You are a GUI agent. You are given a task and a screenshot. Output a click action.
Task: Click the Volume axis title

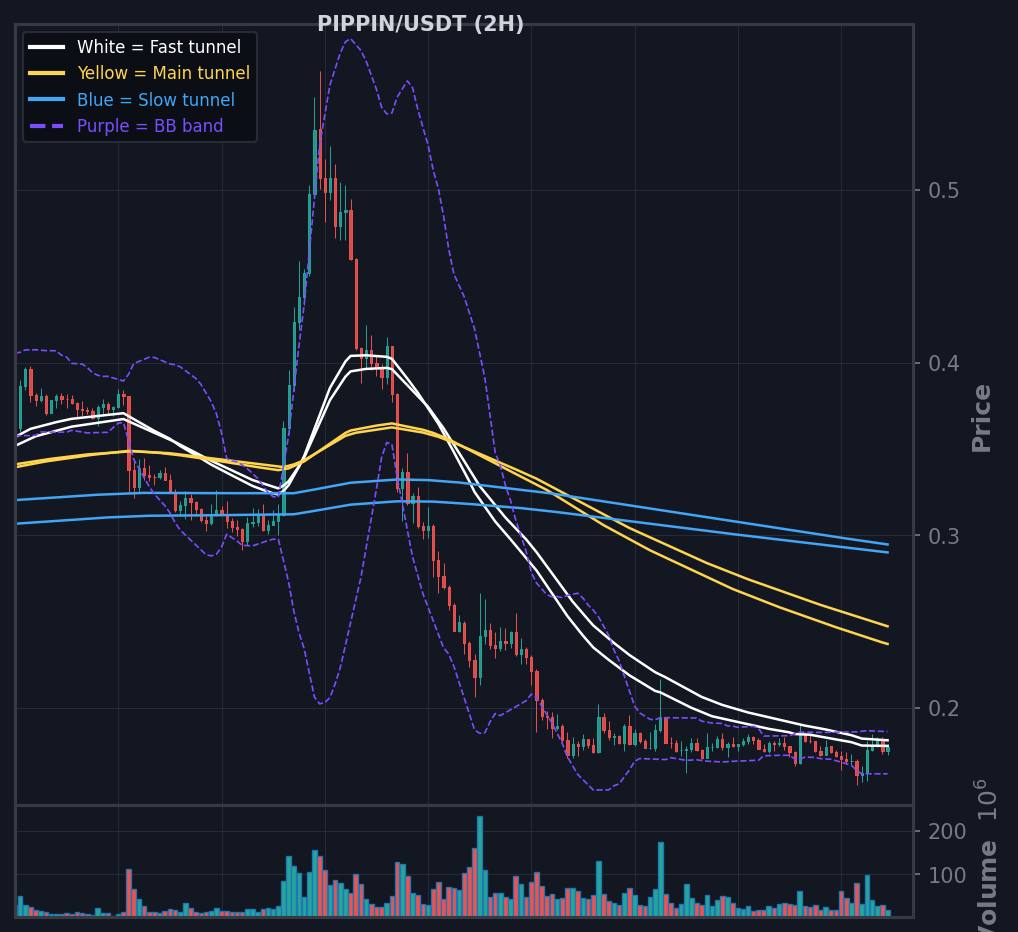point(987,886)
